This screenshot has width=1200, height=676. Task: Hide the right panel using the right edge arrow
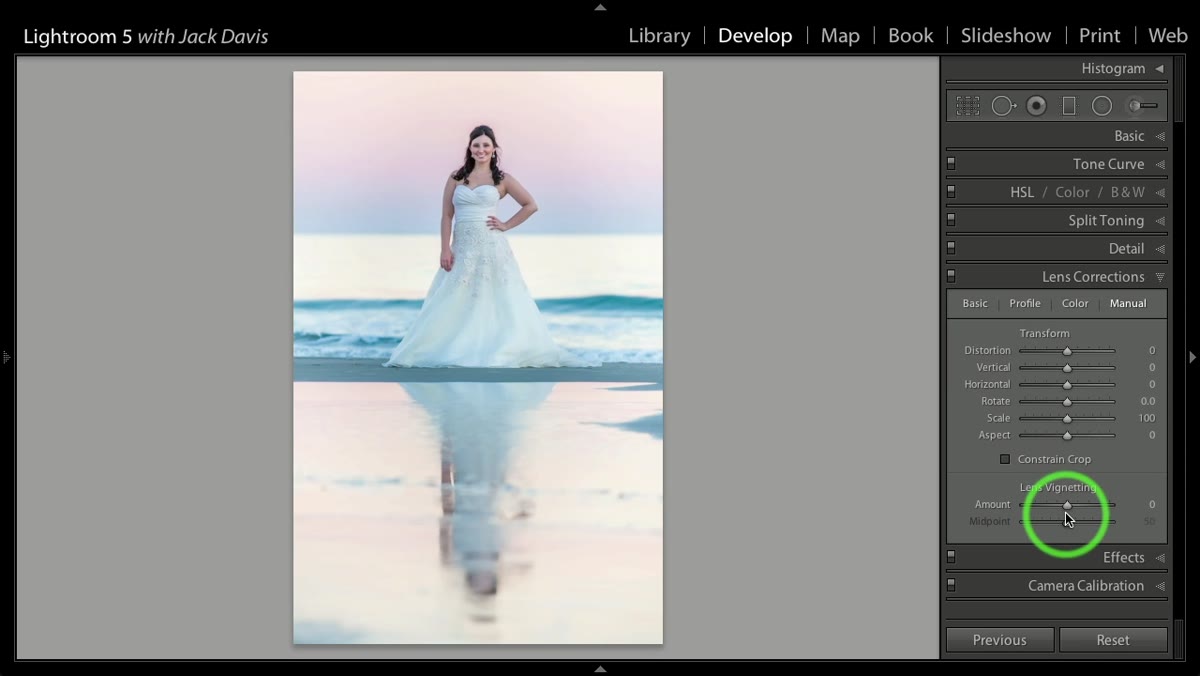pos(1192,357)
